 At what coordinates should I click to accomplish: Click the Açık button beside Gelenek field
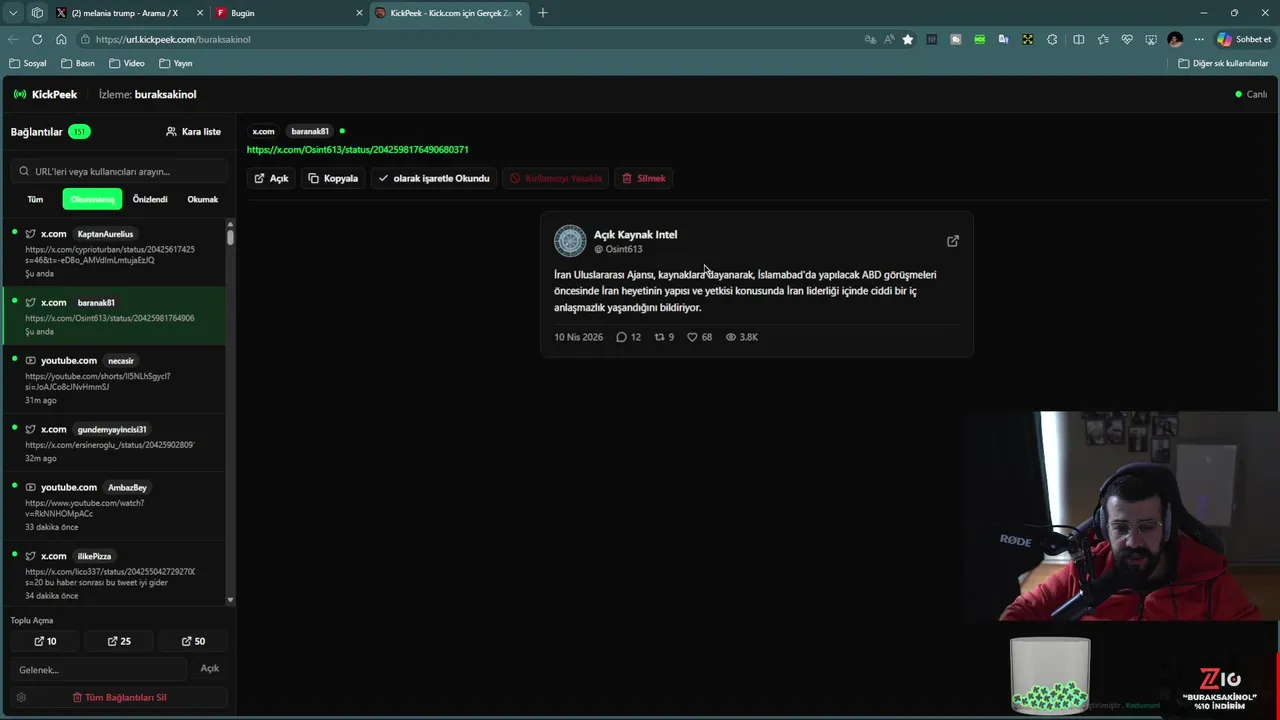click(210, 668)
